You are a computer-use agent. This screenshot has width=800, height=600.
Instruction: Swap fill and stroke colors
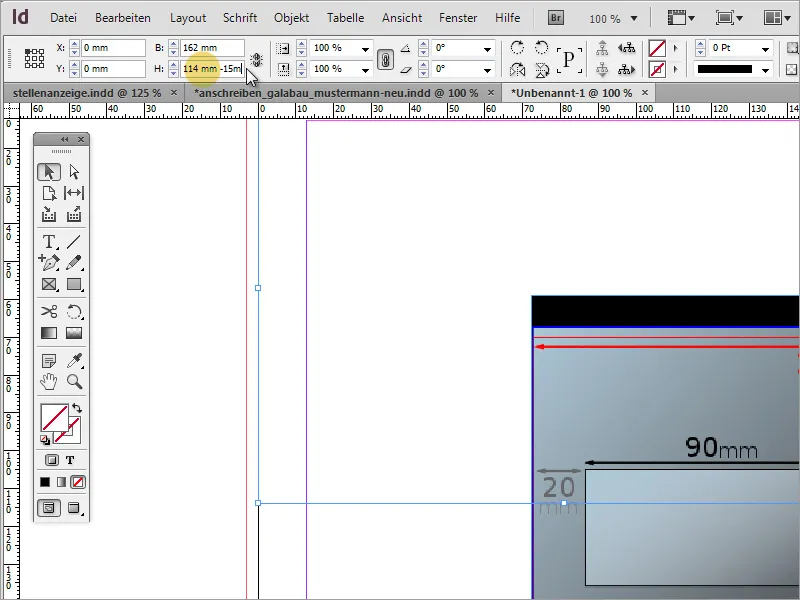[x=77, y=408]
